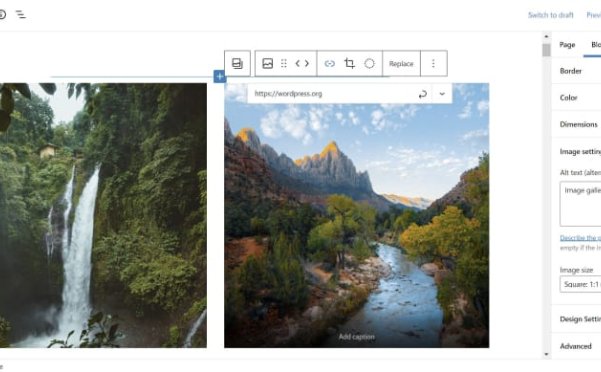Move image left with the arrow

[x=298, y=63]
